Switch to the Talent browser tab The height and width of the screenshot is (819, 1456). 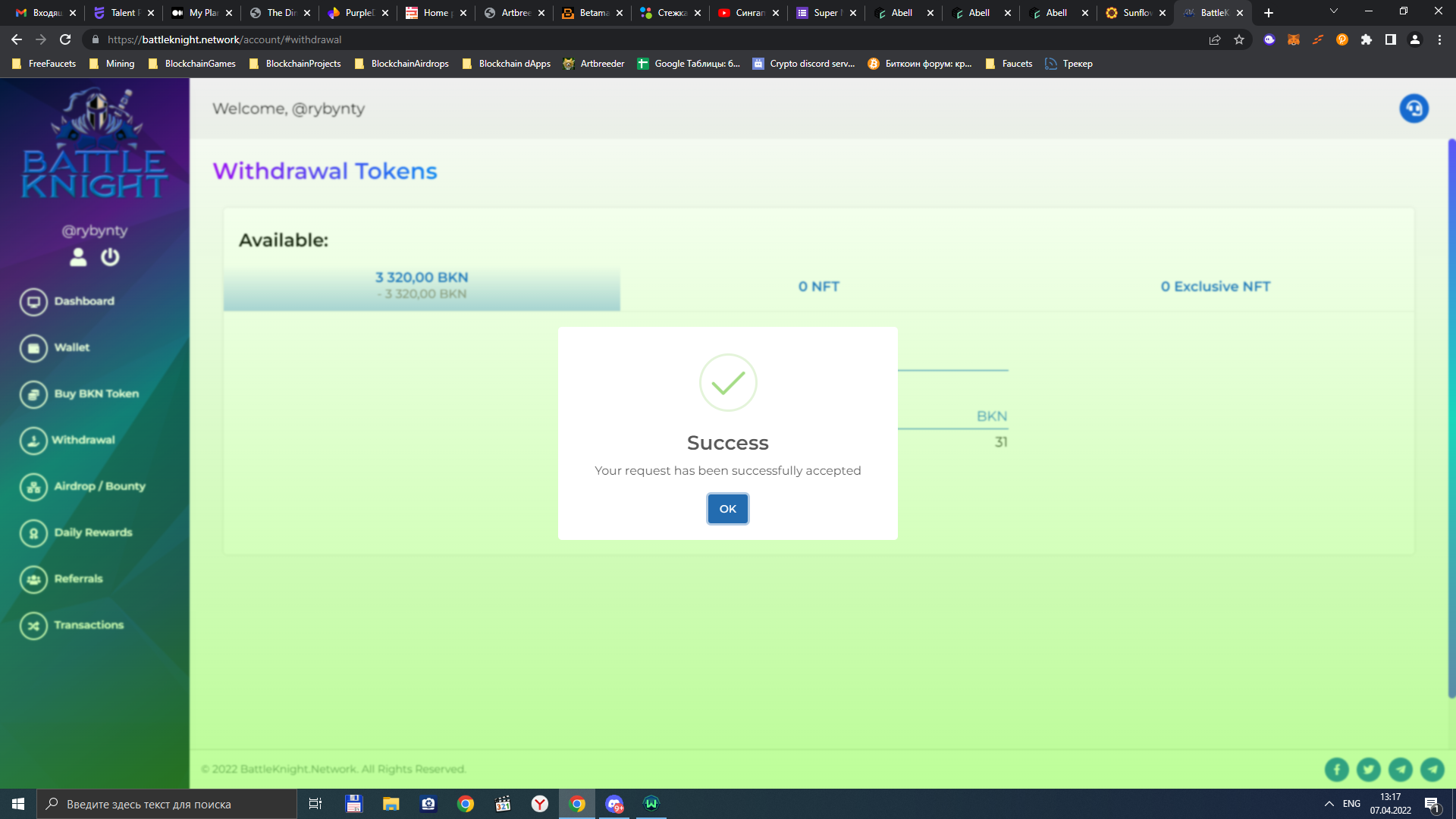coord(123,13)
